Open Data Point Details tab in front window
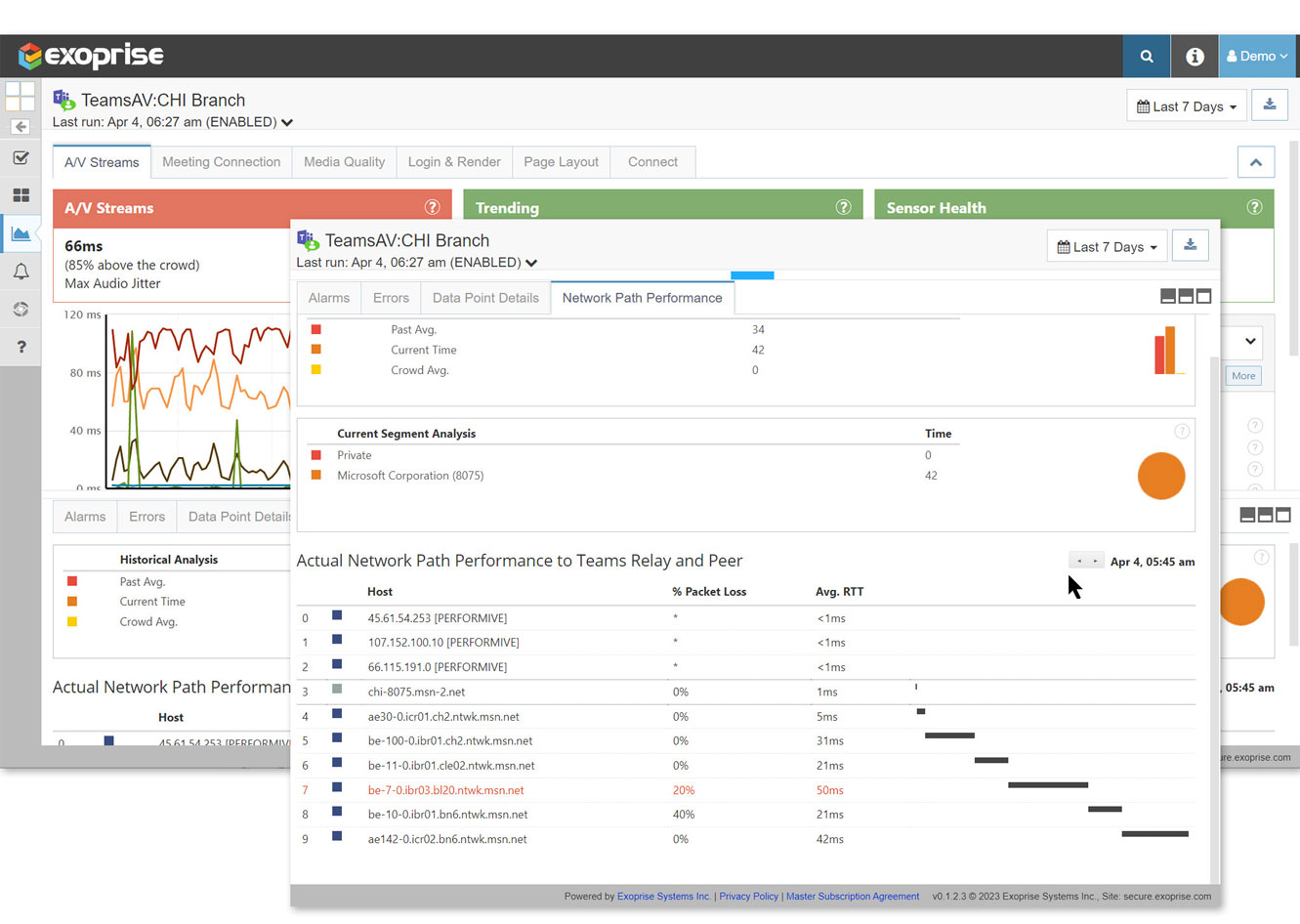The image size is (1300, 924). click(x=485, y=298)
